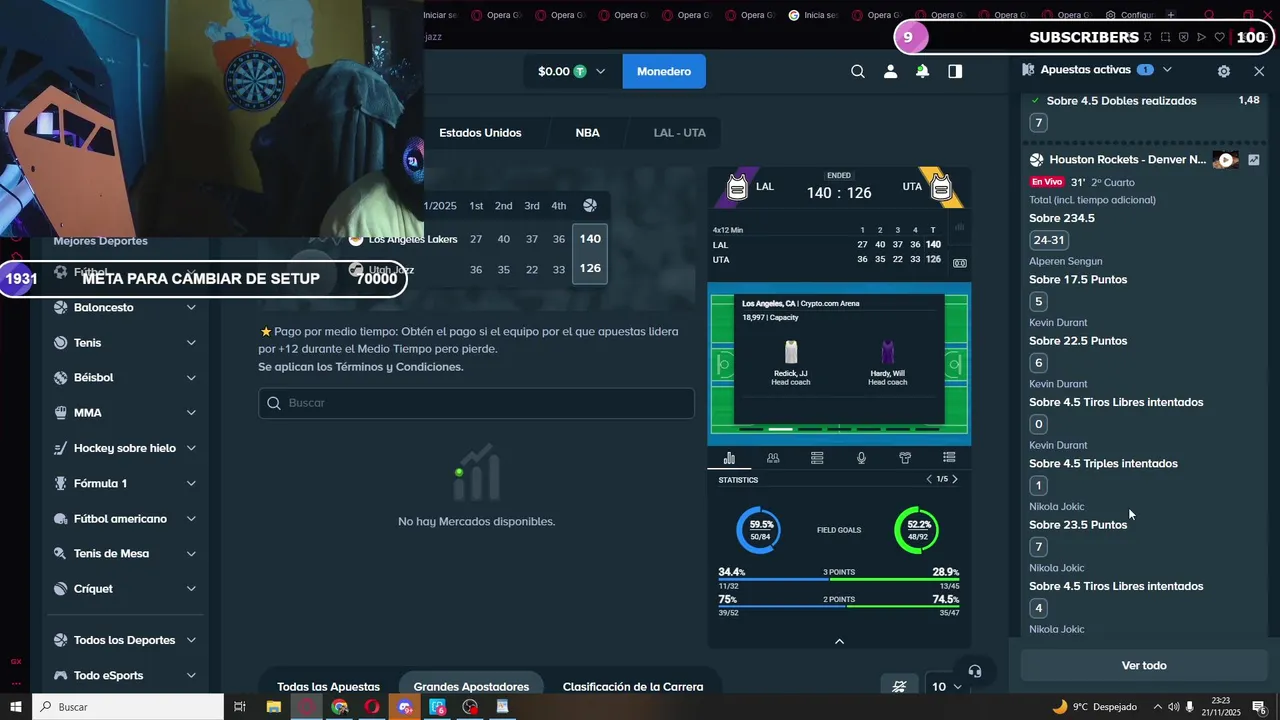Open the Monedero wallet
The image size is (1280, 720).
click(x=664, y=71)
